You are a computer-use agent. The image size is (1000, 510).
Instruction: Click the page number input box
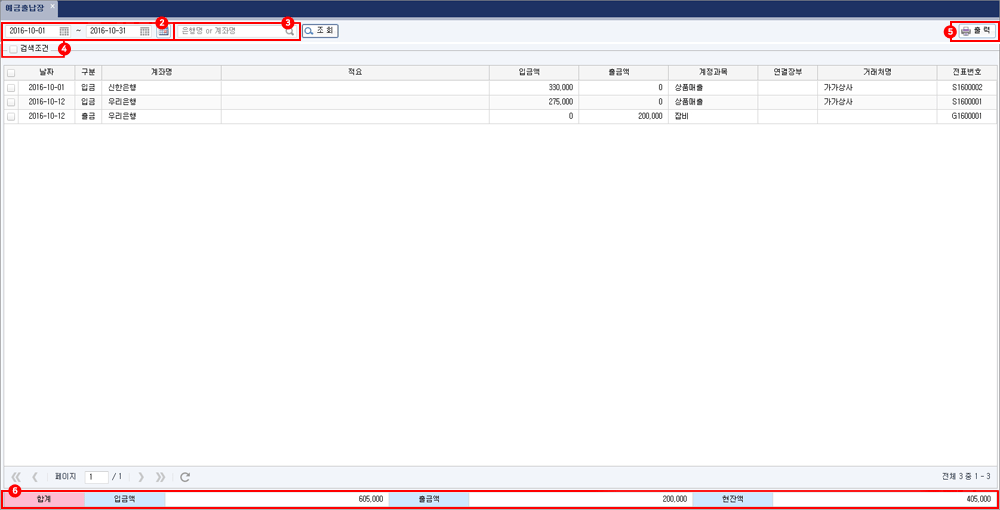click(96, 477)
